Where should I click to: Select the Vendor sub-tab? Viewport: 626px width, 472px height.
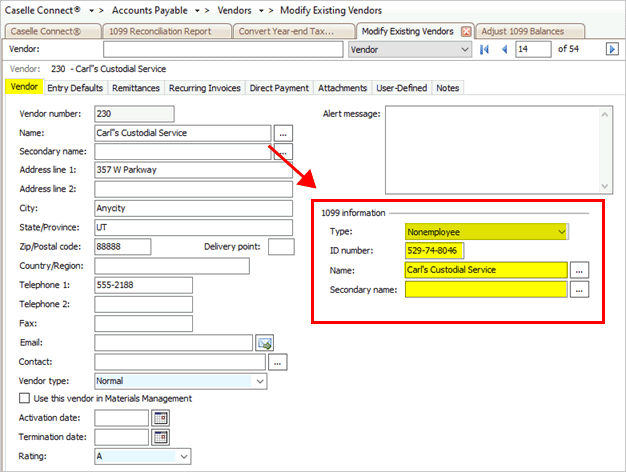click(x=24, y=87)
